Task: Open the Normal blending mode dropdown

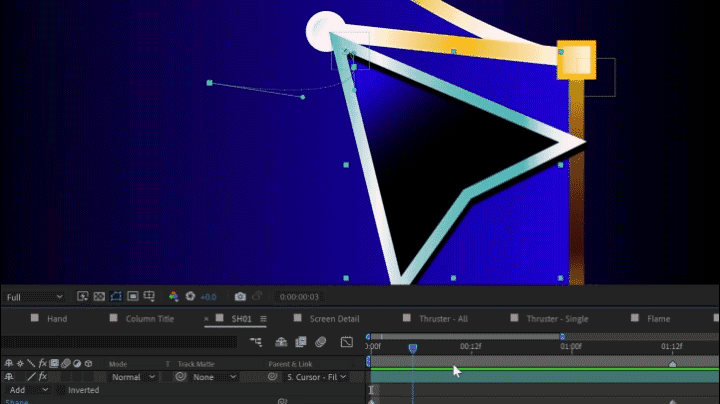Action: pyautogui.click(x=132, y=377)
